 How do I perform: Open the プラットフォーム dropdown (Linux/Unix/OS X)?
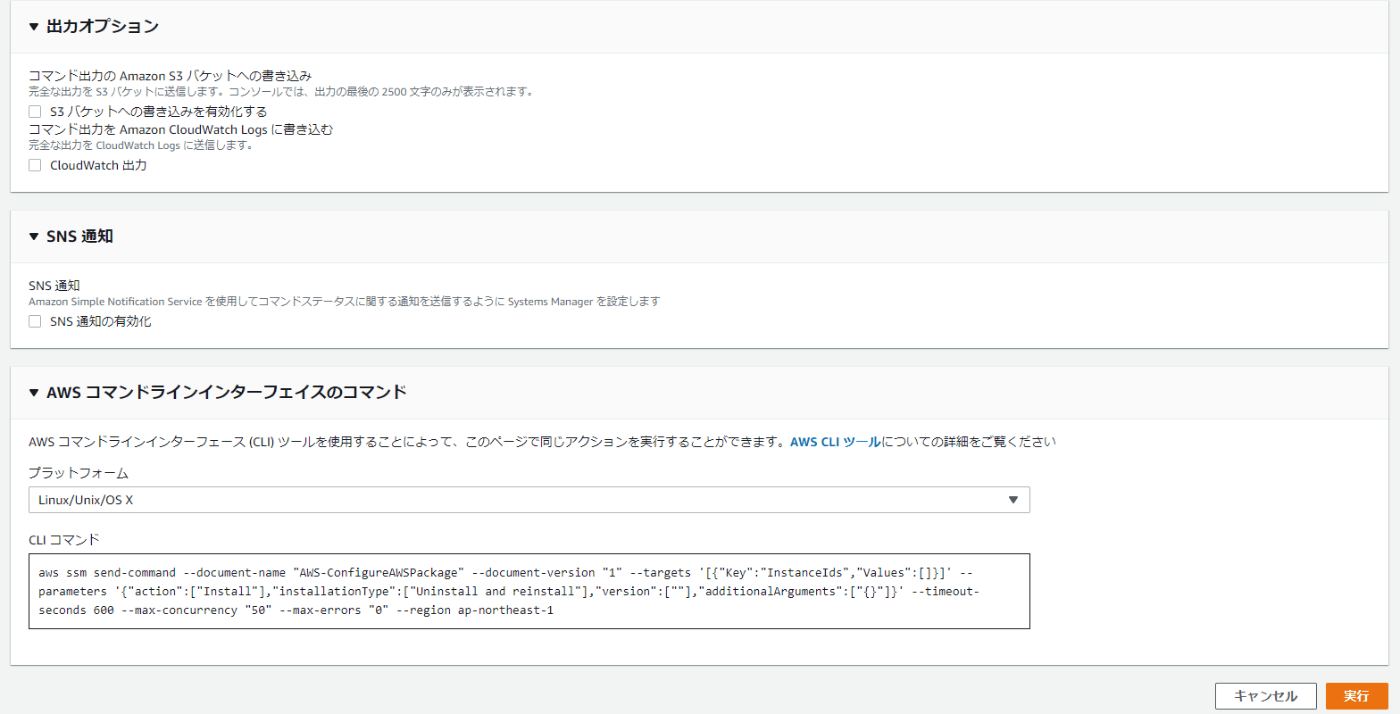coord(529,500)
